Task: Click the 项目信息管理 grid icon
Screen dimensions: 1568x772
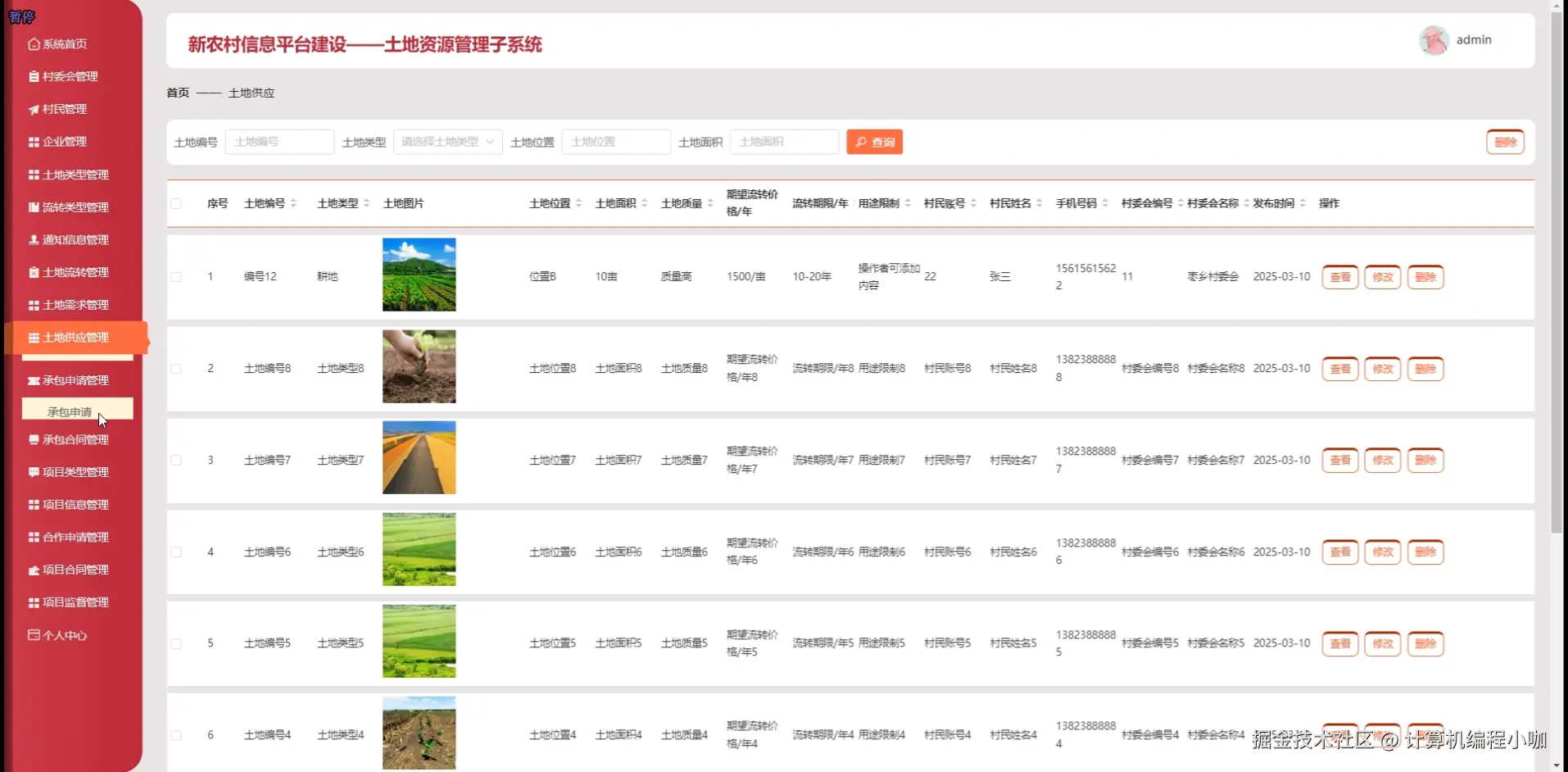Action: coord(34,505)
